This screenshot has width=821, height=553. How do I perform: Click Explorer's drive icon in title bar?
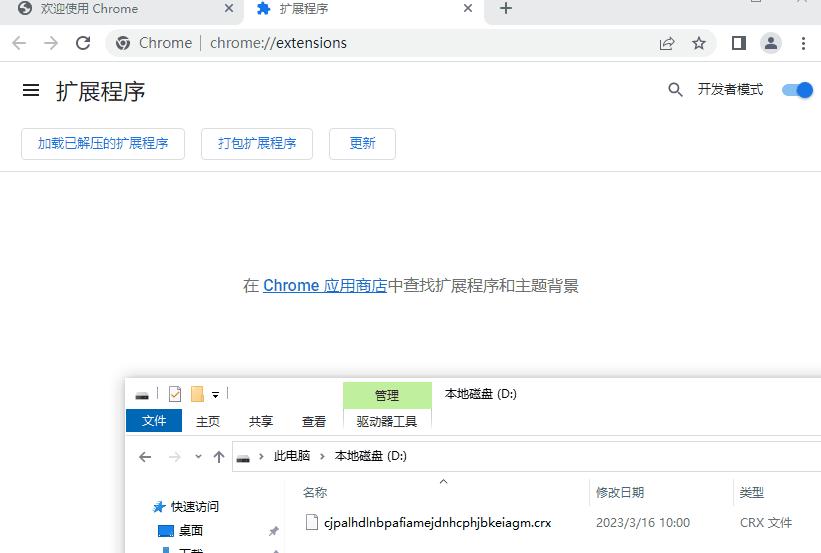click(x=142, y=395)
